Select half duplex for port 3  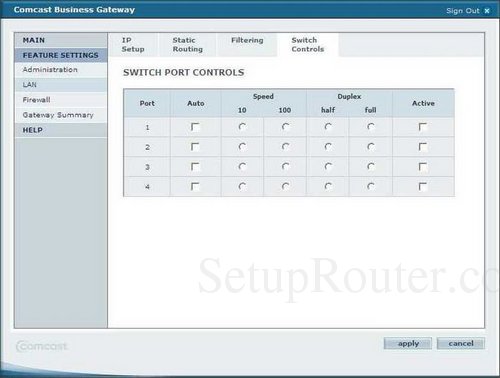(x=328, y=167)
